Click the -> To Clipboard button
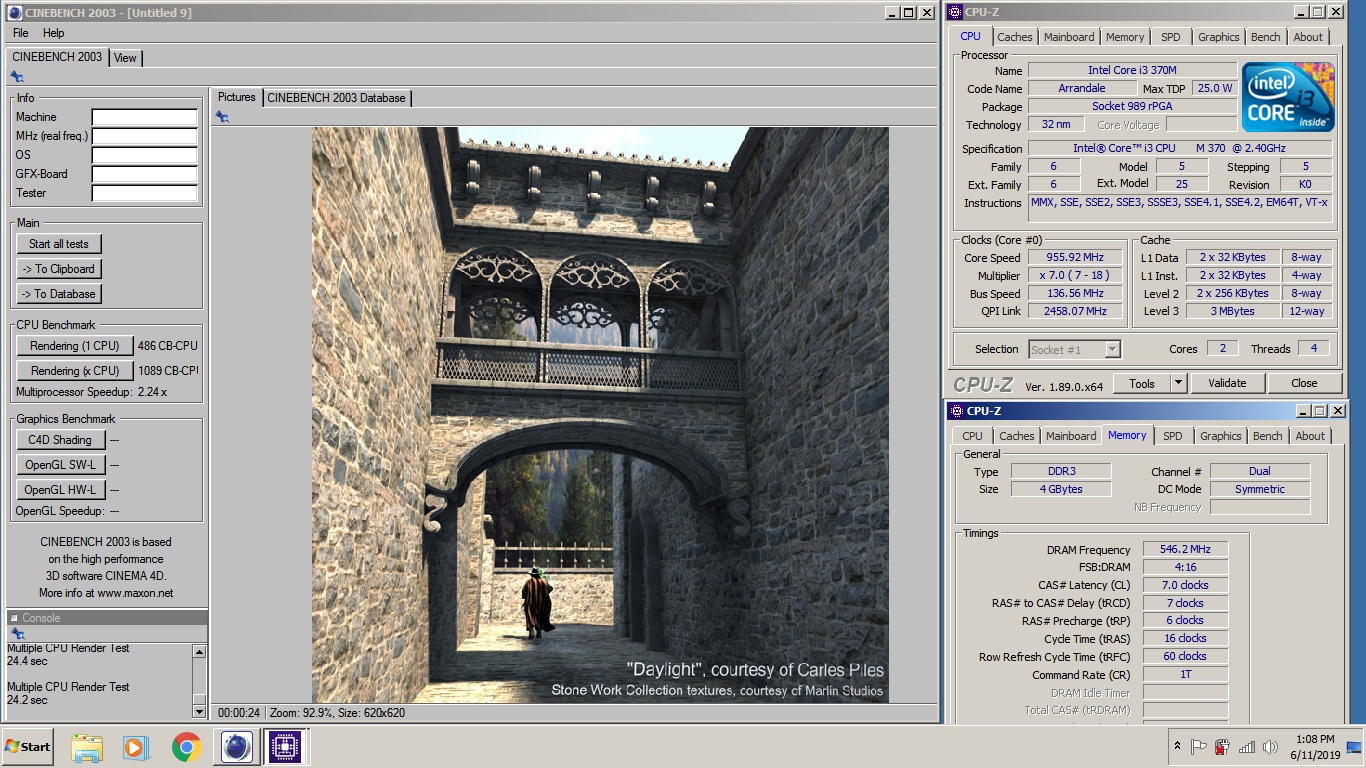Image resolution: width=1366 pixels, height=768 pixels. tap(59, 269)
